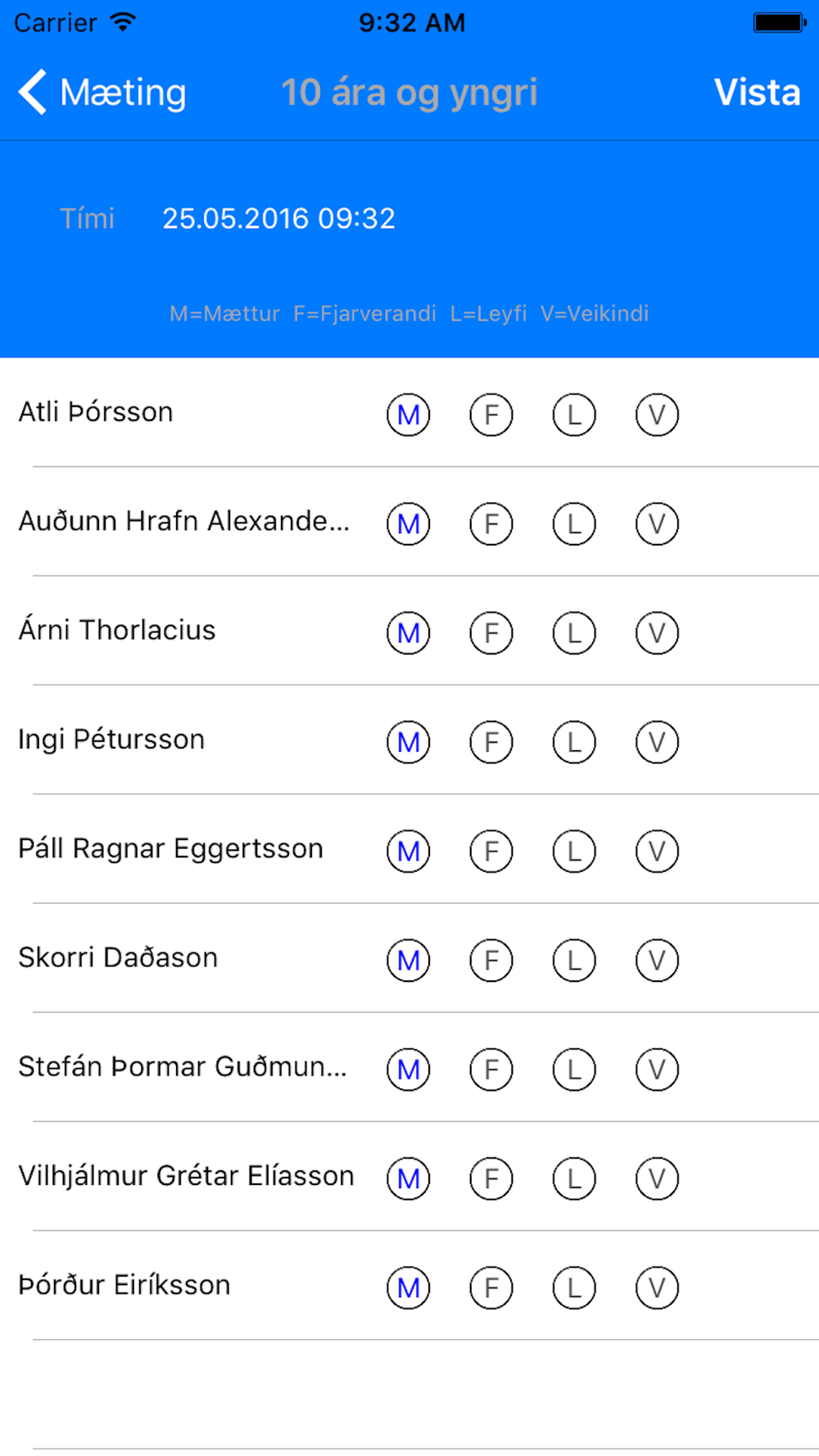Image resolution: width=819 pixels, height=1456 pixels.
Task: Mark Árni Thorlacius as sick (V)
Action: coord(657,633)
